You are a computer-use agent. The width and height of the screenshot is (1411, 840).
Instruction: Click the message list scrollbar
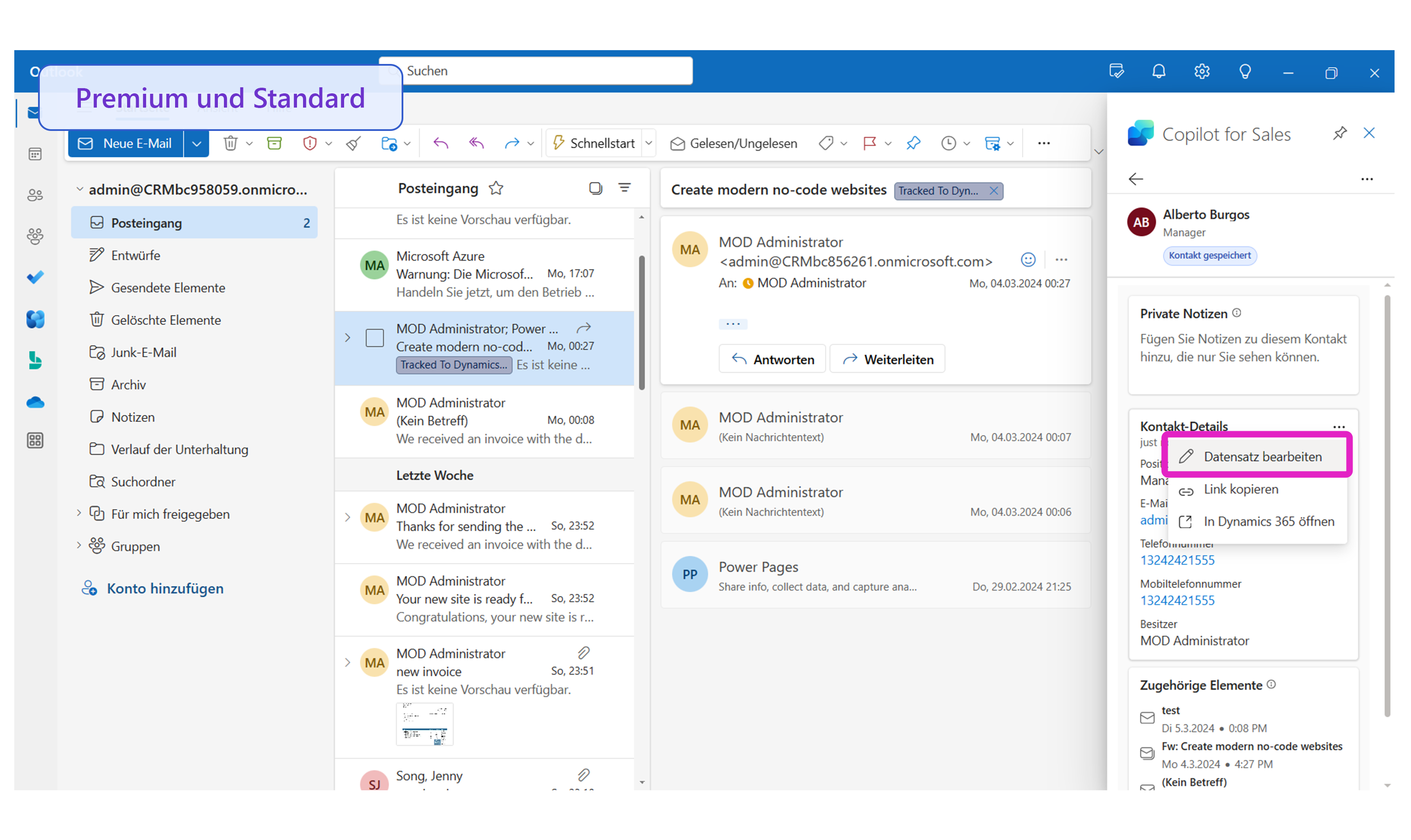(642, 323)
